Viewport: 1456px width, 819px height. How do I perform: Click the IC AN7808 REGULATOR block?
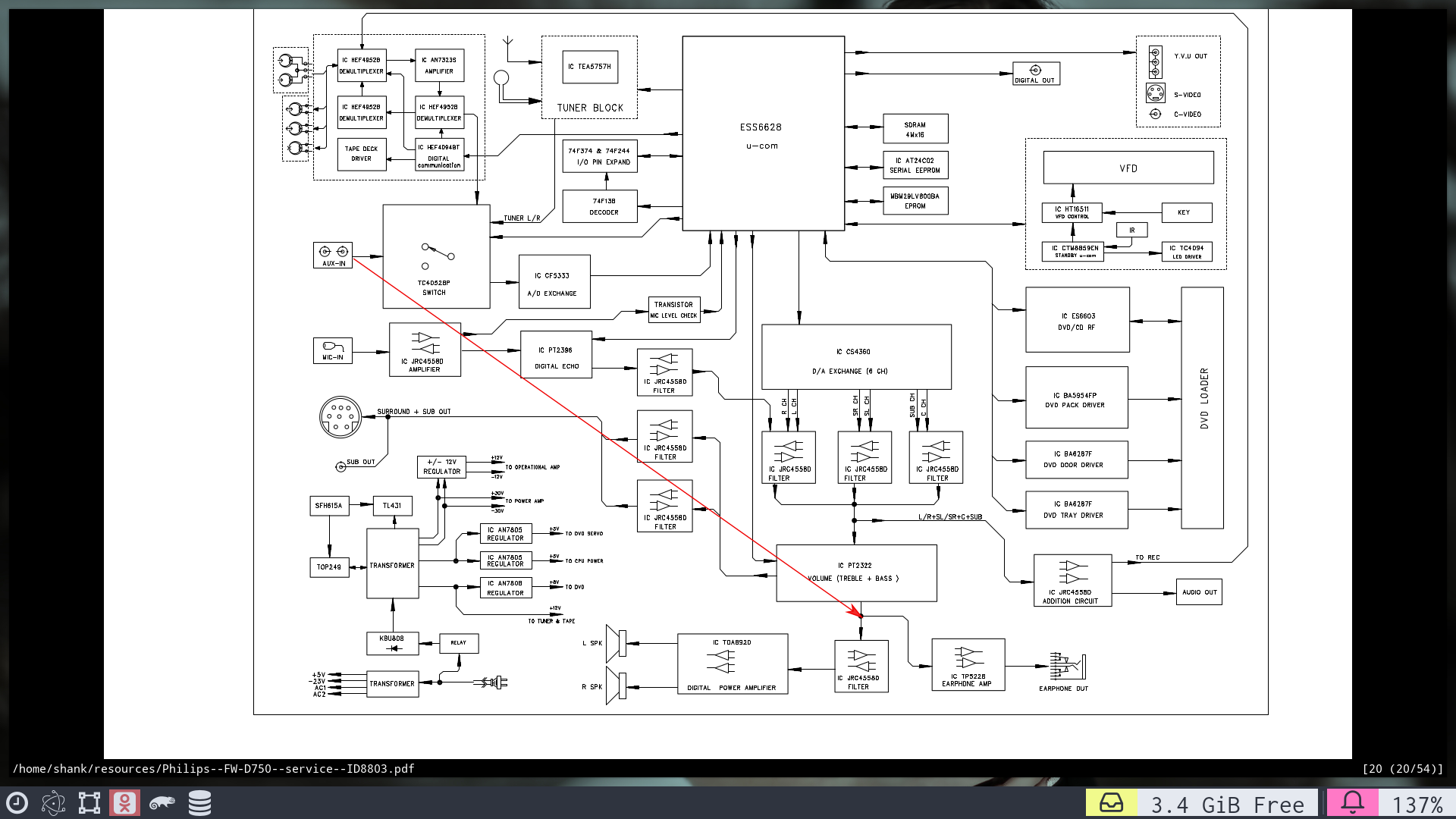(x=506, y=588)
